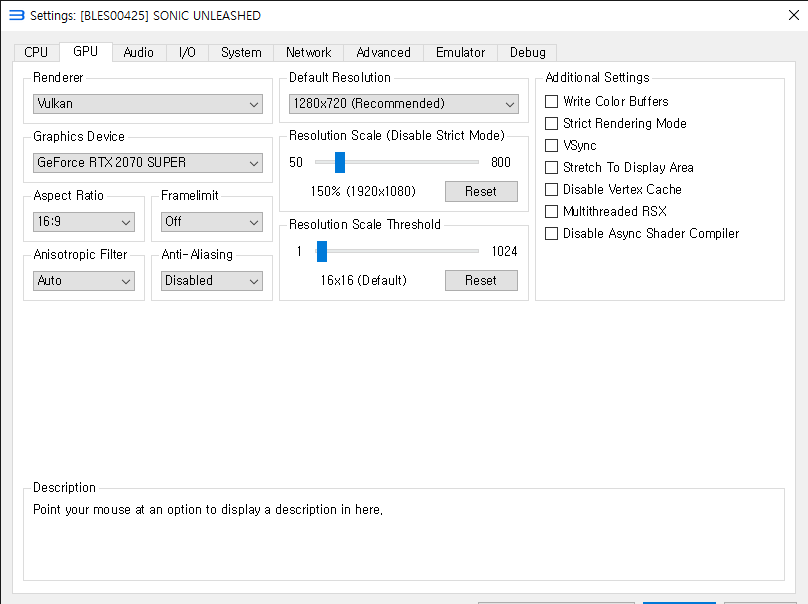Expand the Graphics Device dropdown
The height and width of the screenshot is (604, 808).
[148, 163]
